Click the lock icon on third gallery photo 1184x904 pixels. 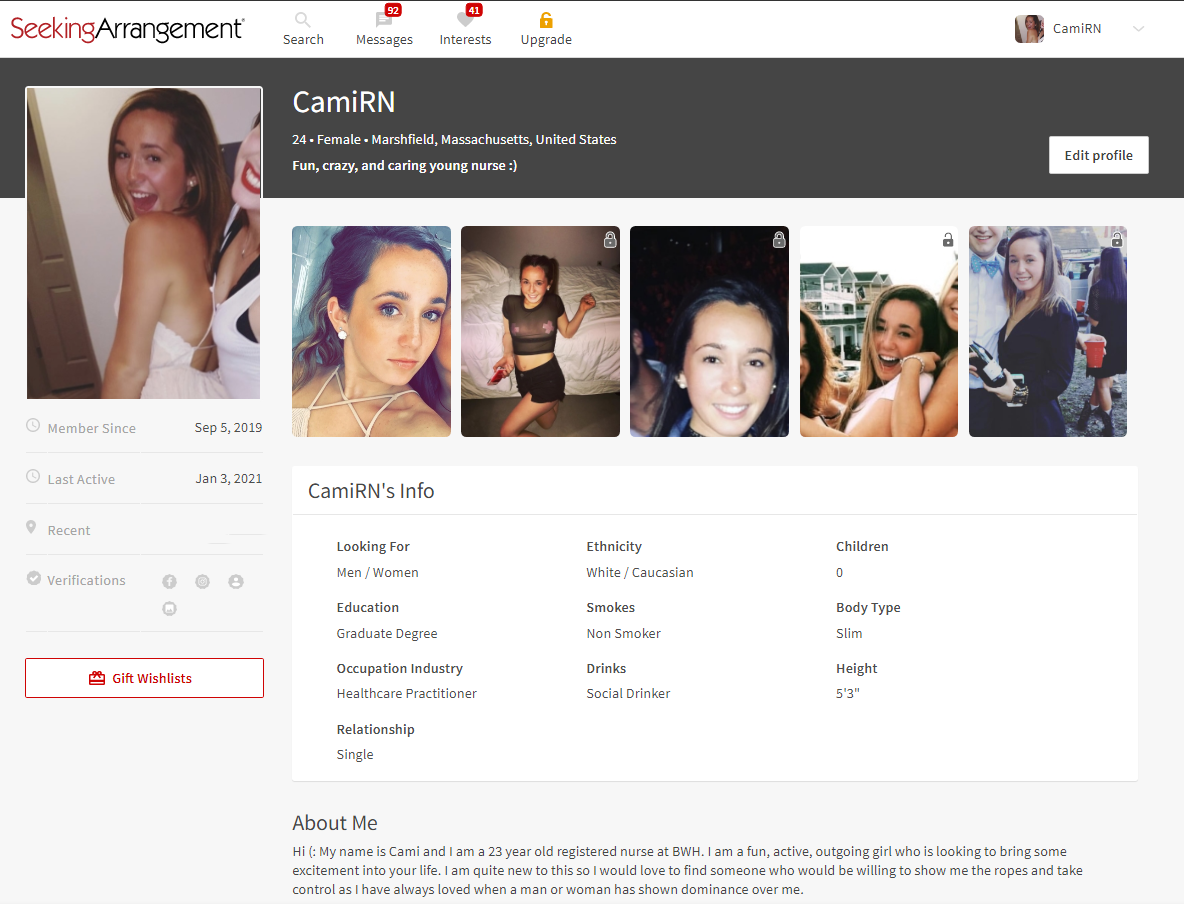(x=779, y=239)
